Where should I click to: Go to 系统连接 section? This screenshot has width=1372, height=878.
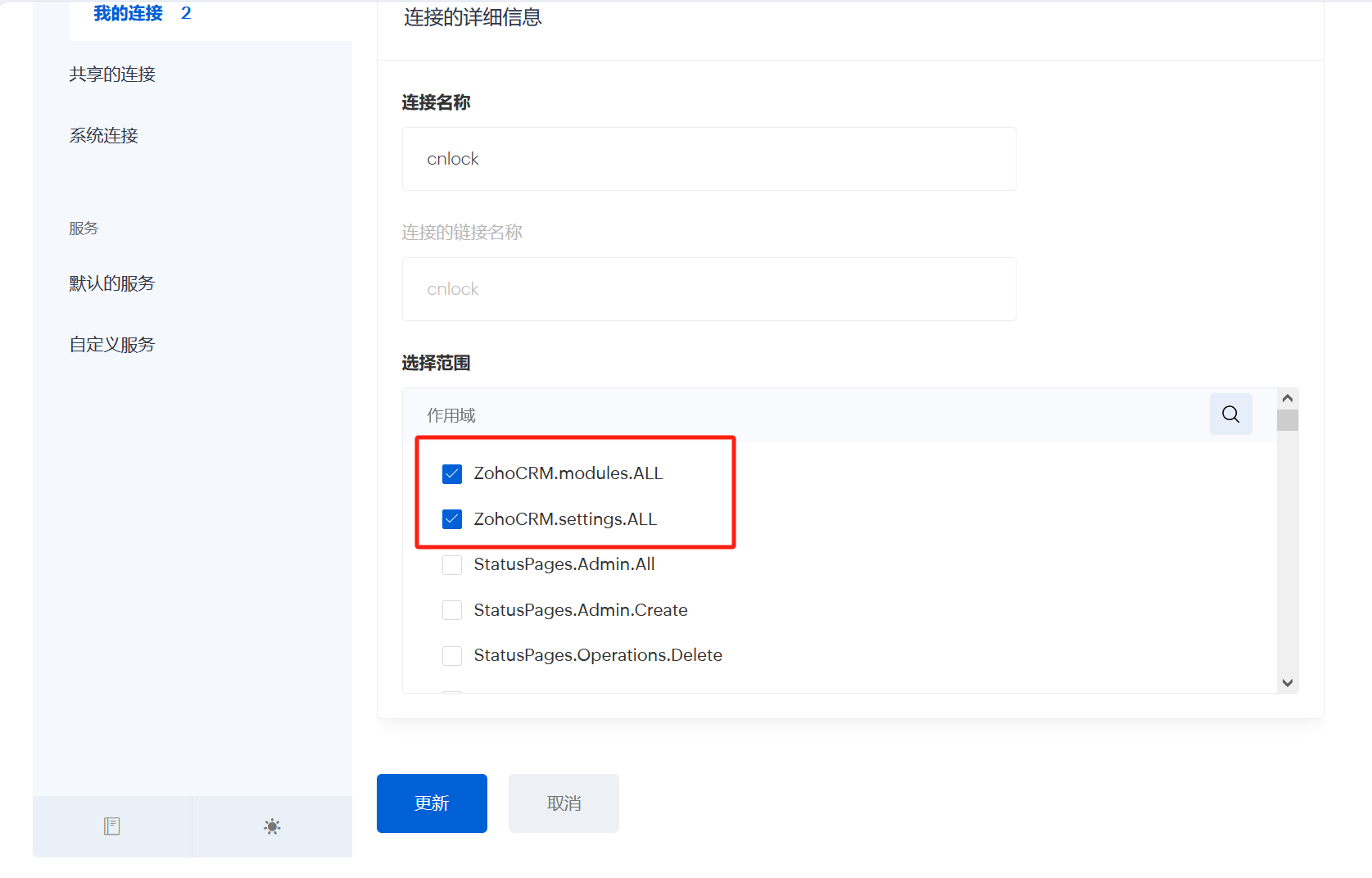[104, 136]
